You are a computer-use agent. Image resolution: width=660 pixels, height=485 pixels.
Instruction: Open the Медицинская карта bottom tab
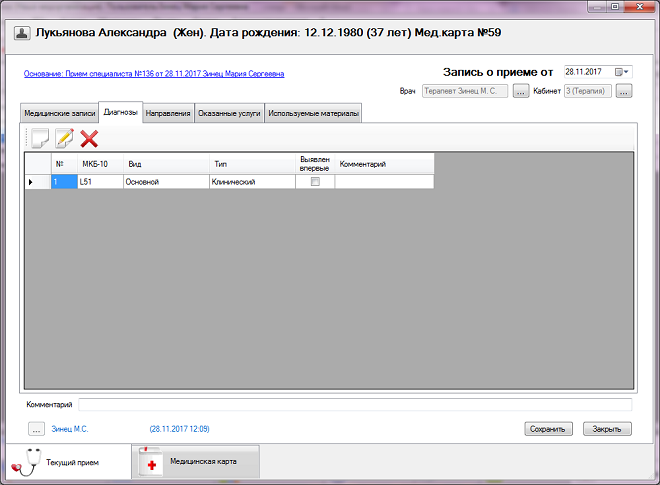(196, 462)
